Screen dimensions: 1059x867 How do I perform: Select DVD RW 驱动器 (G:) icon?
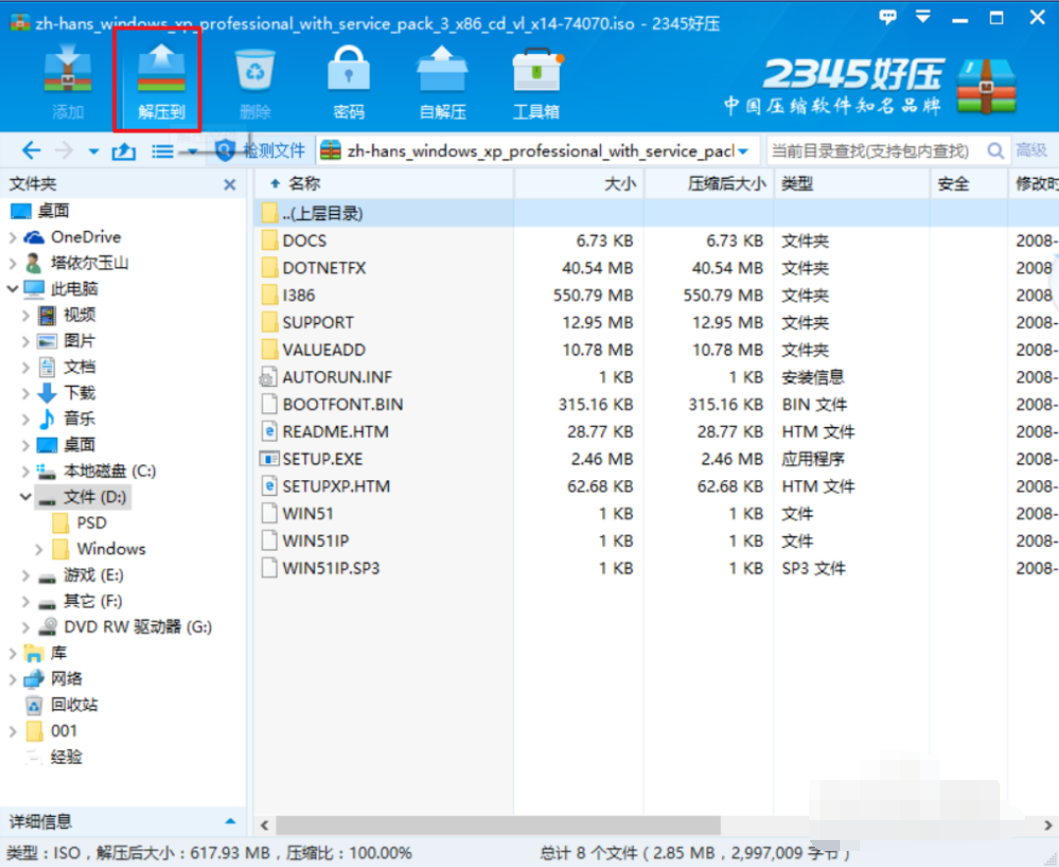47,627
